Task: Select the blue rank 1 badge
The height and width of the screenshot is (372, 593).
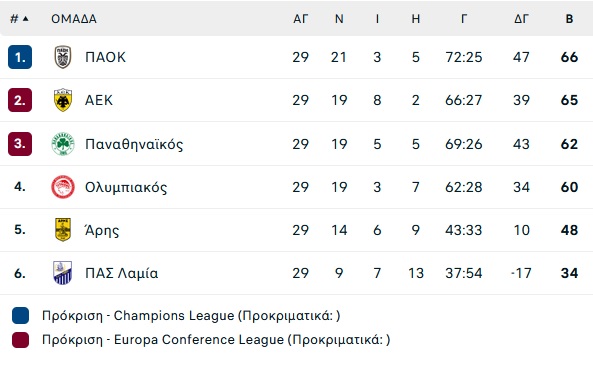Action: (x=20, y=57)
